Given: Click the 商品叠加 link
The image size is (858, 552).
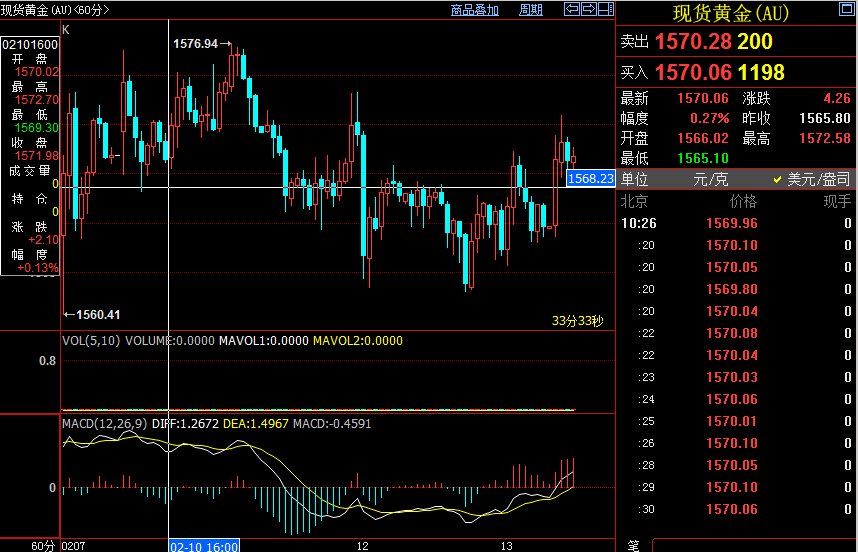Looking at the screenshot, I should [474, 10].
